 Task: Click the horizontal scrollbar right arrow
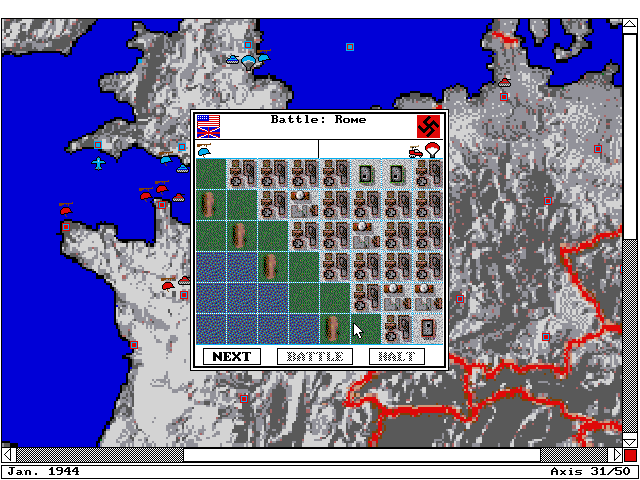(x=615, y=455)
